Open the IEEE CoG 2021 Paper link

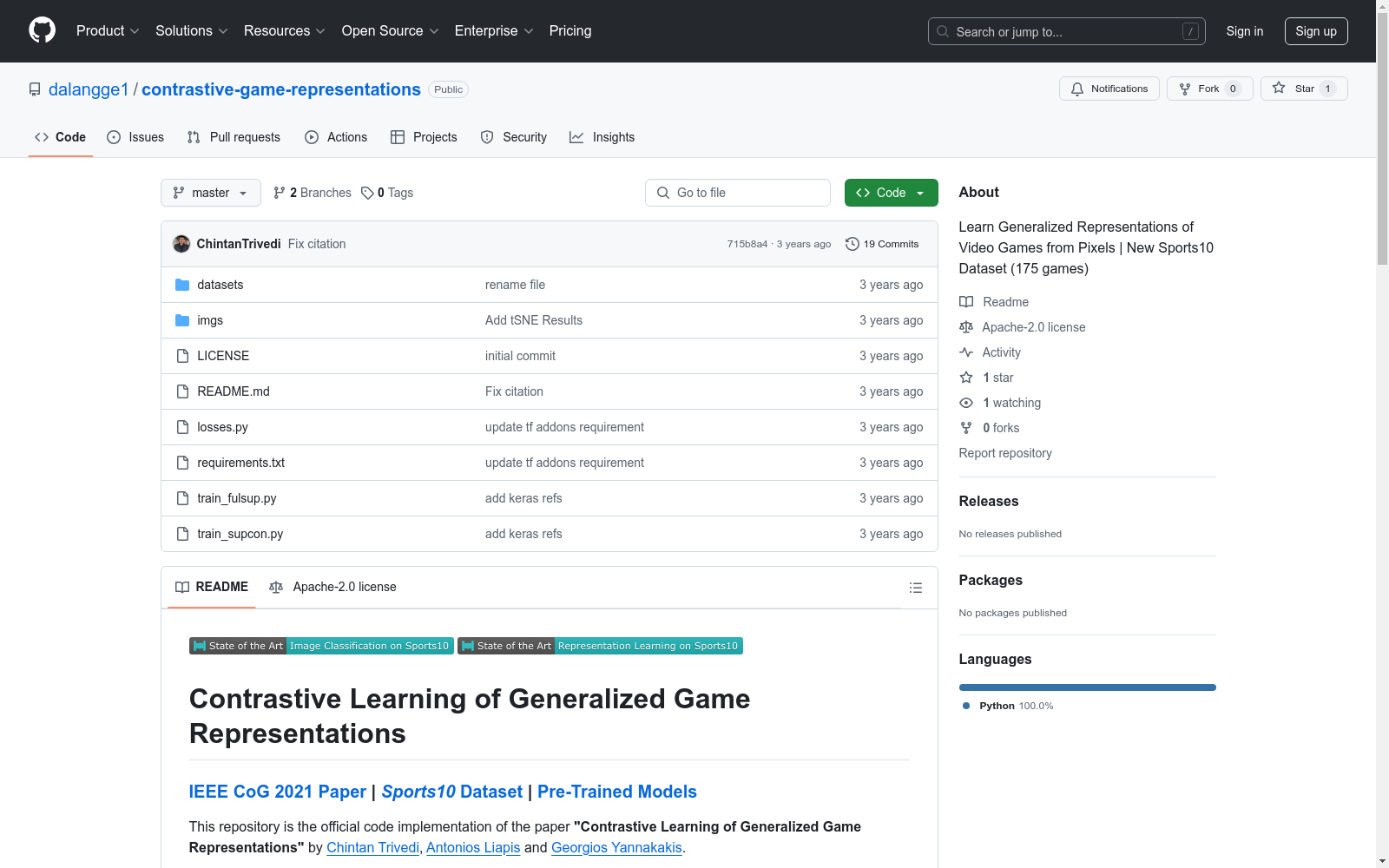coord(278,792)
